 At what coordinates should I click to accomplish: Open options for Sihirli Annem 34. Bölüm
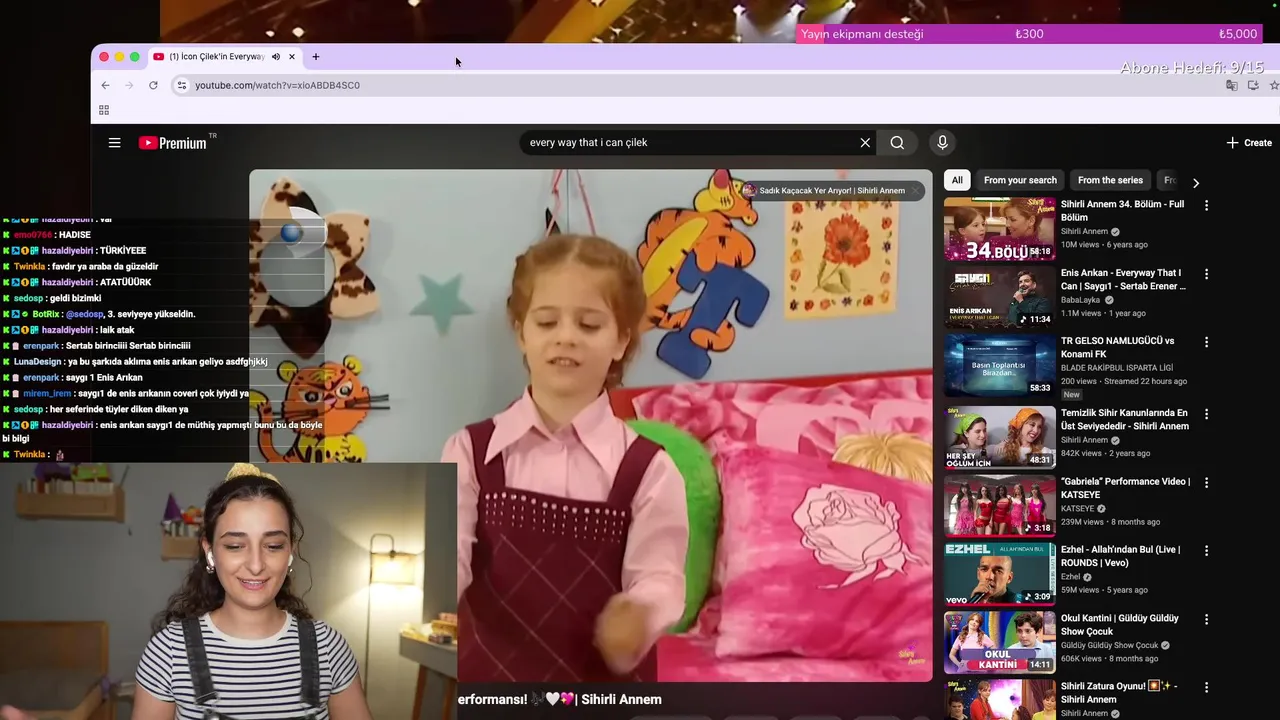(x=1206, y=205)
